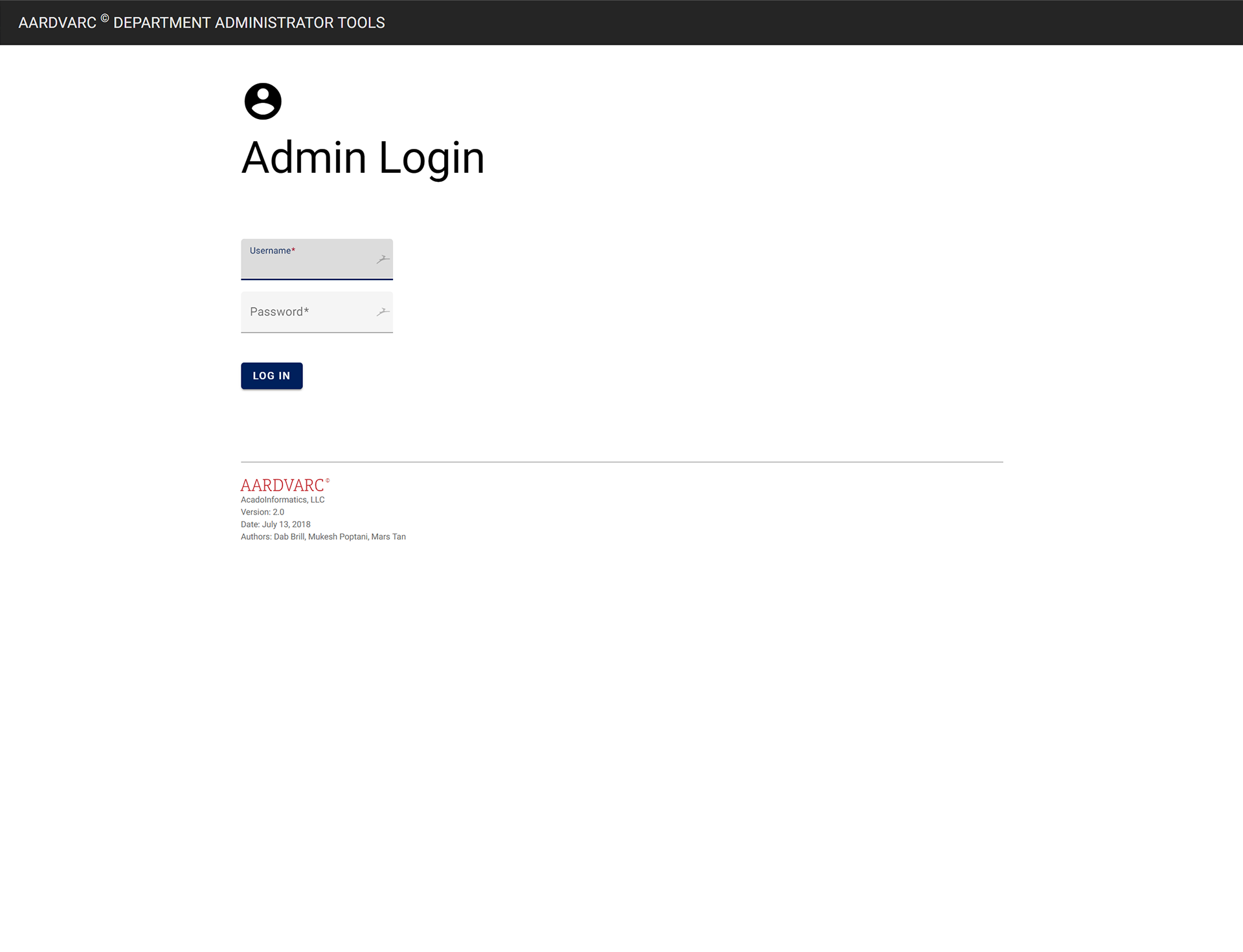Click the Password input field
Image resolution: width=1243 pixels, height=952 pixels.
317,313
